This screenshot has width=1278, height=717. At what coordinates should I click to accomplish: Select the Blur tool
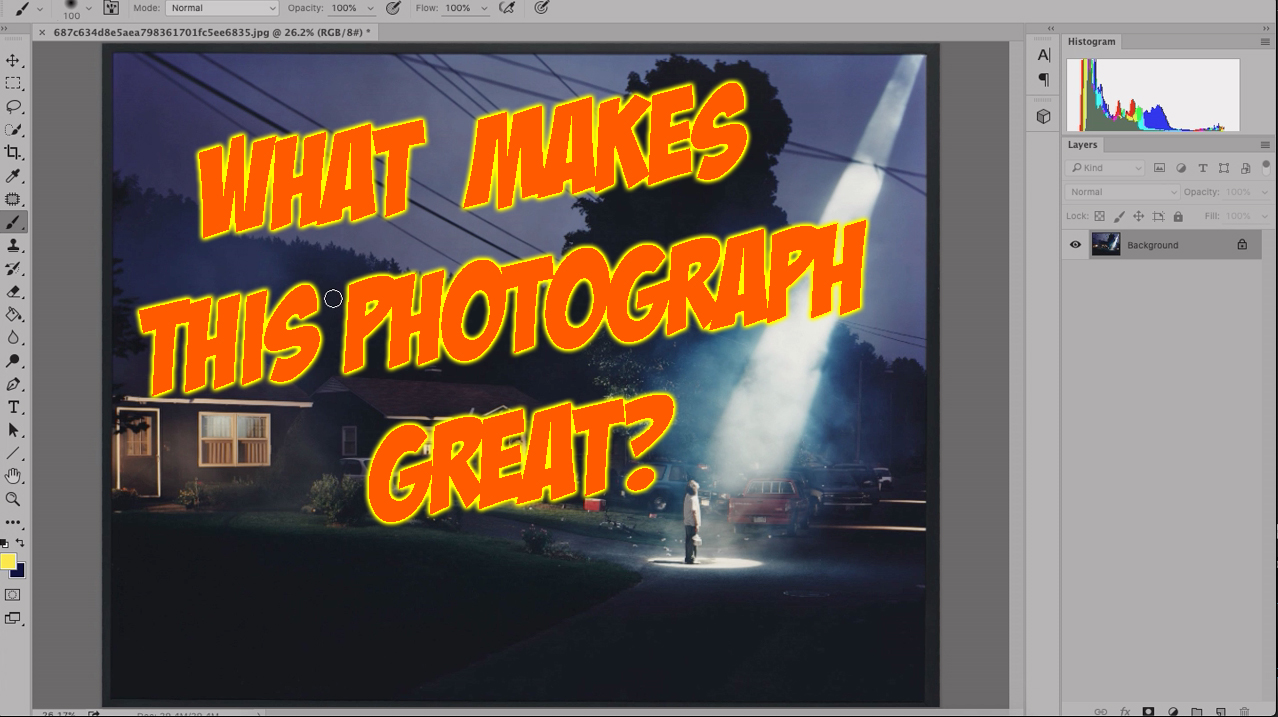(13, 338)
